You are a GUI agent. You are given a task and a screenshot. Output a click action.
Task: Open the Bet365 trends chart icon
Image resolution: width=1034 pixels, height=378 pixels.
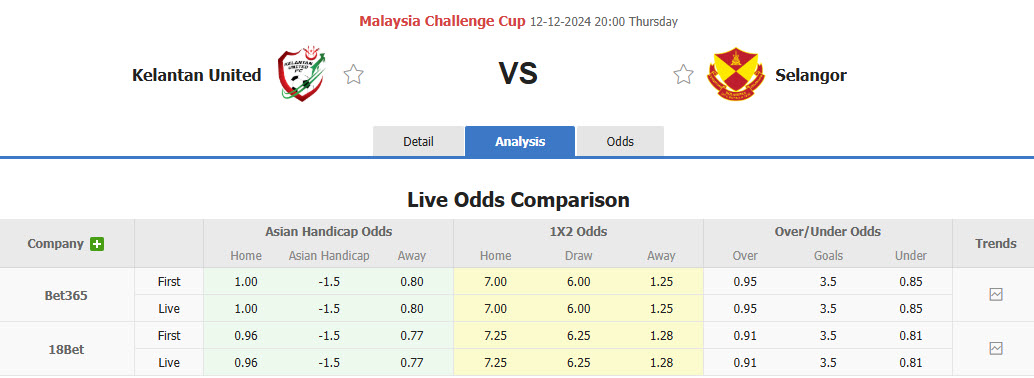[996, 295]
